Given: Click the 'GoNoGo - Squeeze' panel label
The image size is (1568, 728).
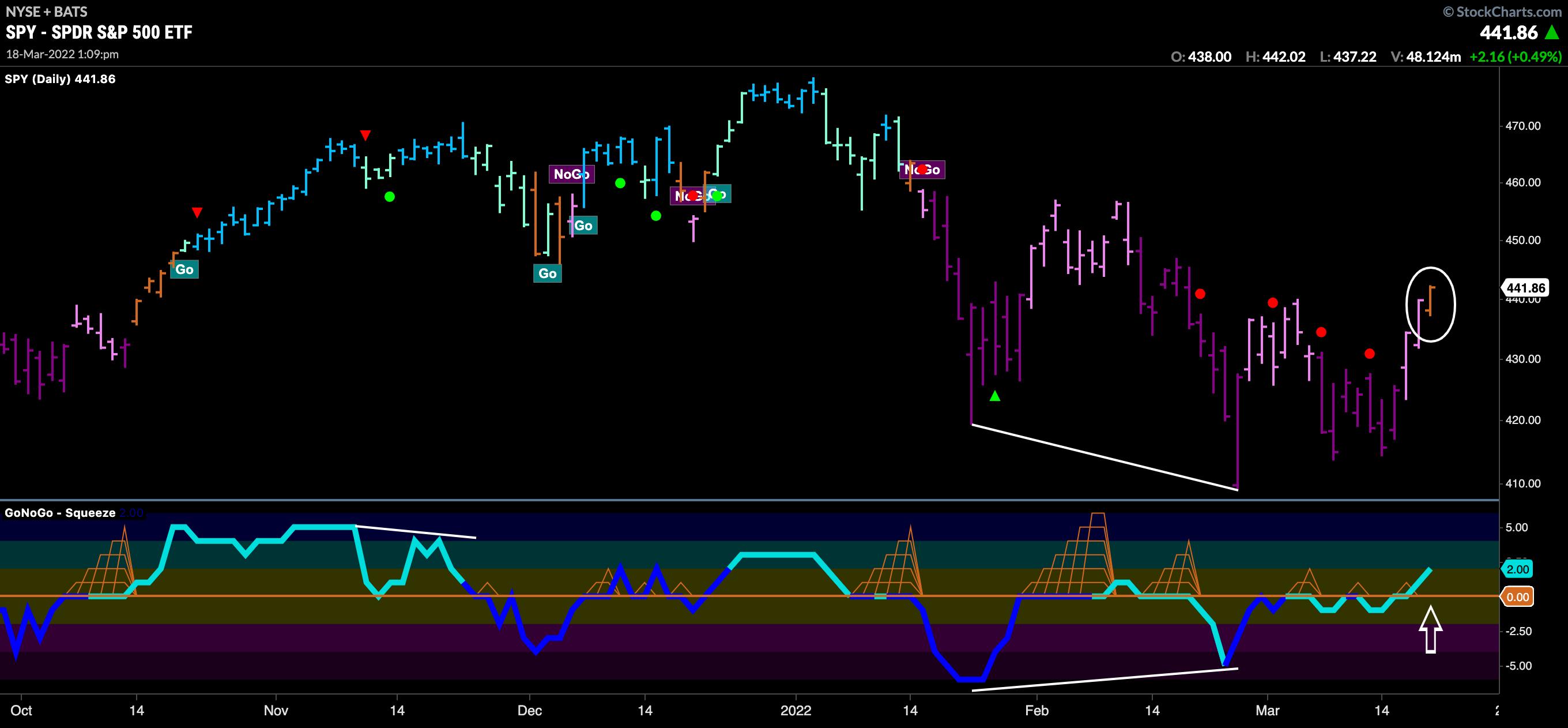Looking at the screenshot, I should (61, 513).
